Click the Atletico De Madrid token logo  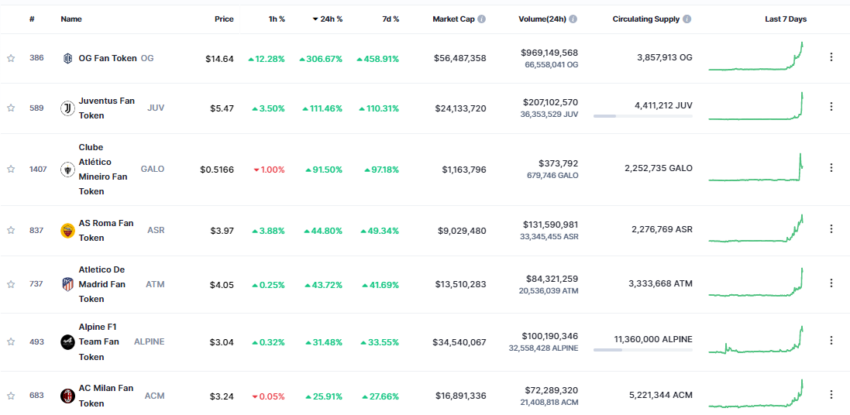click(68, 284)
